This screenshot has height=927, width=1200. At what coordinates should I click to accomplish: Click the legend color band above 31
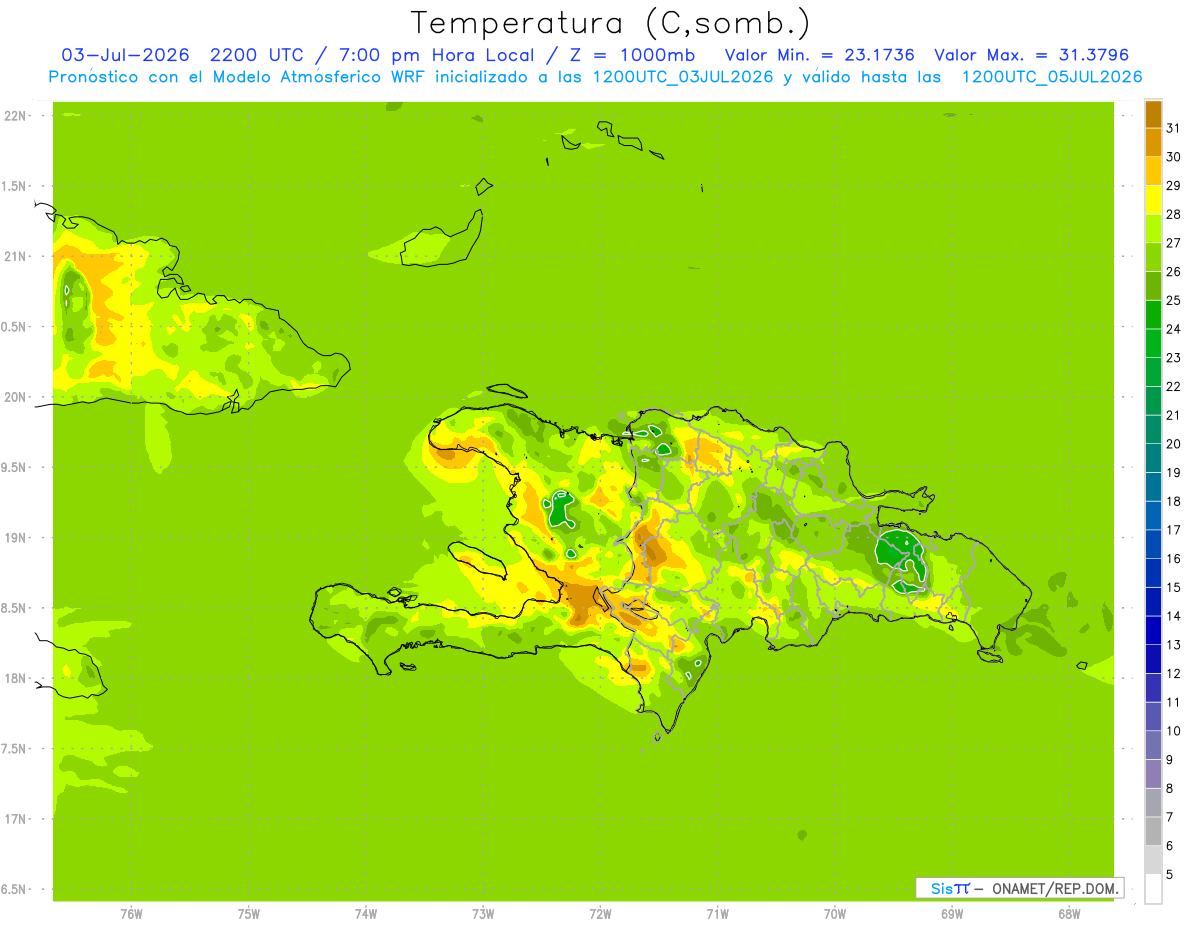click(1153, 114)
